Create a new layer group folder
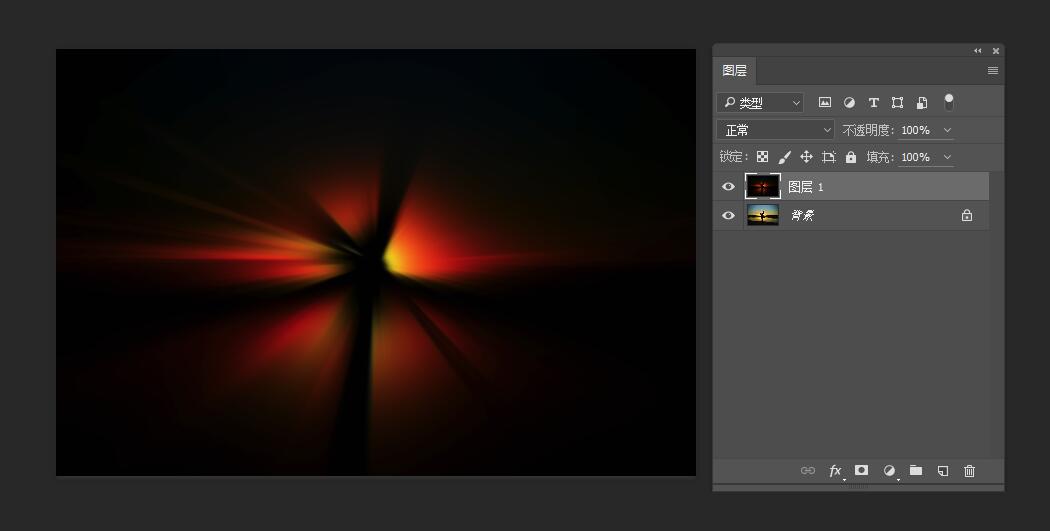 [916, 470]
